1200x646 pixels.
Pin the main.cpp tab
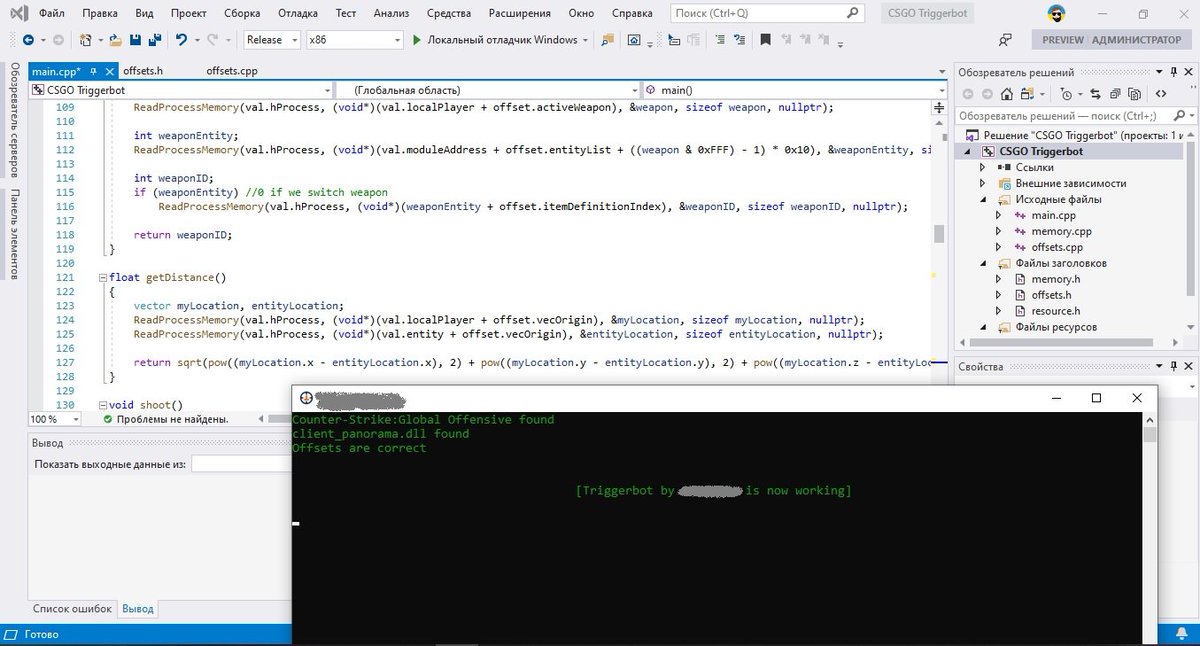coord(92,72)
